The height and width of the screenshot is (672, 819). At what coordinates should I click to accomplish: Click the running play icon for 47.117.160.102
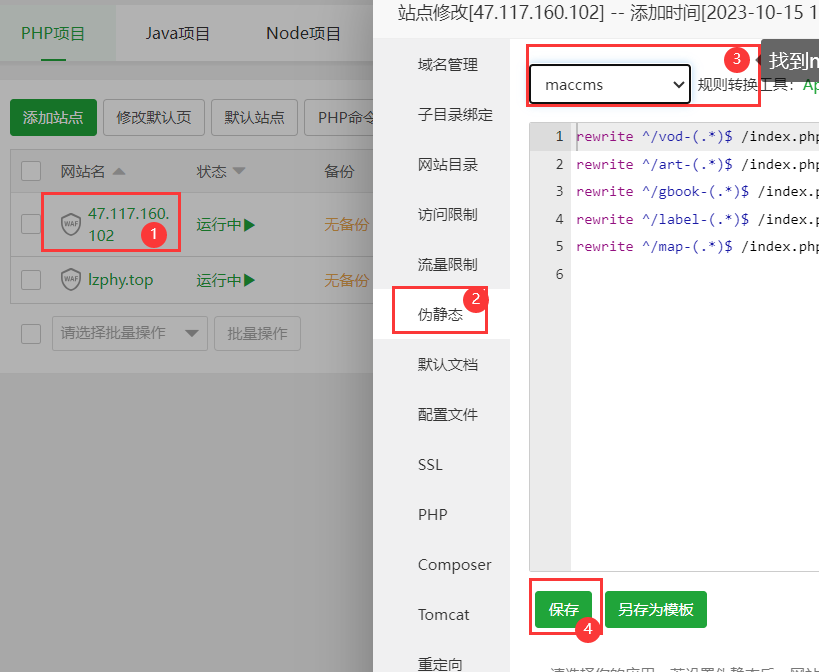coord(250,225)
